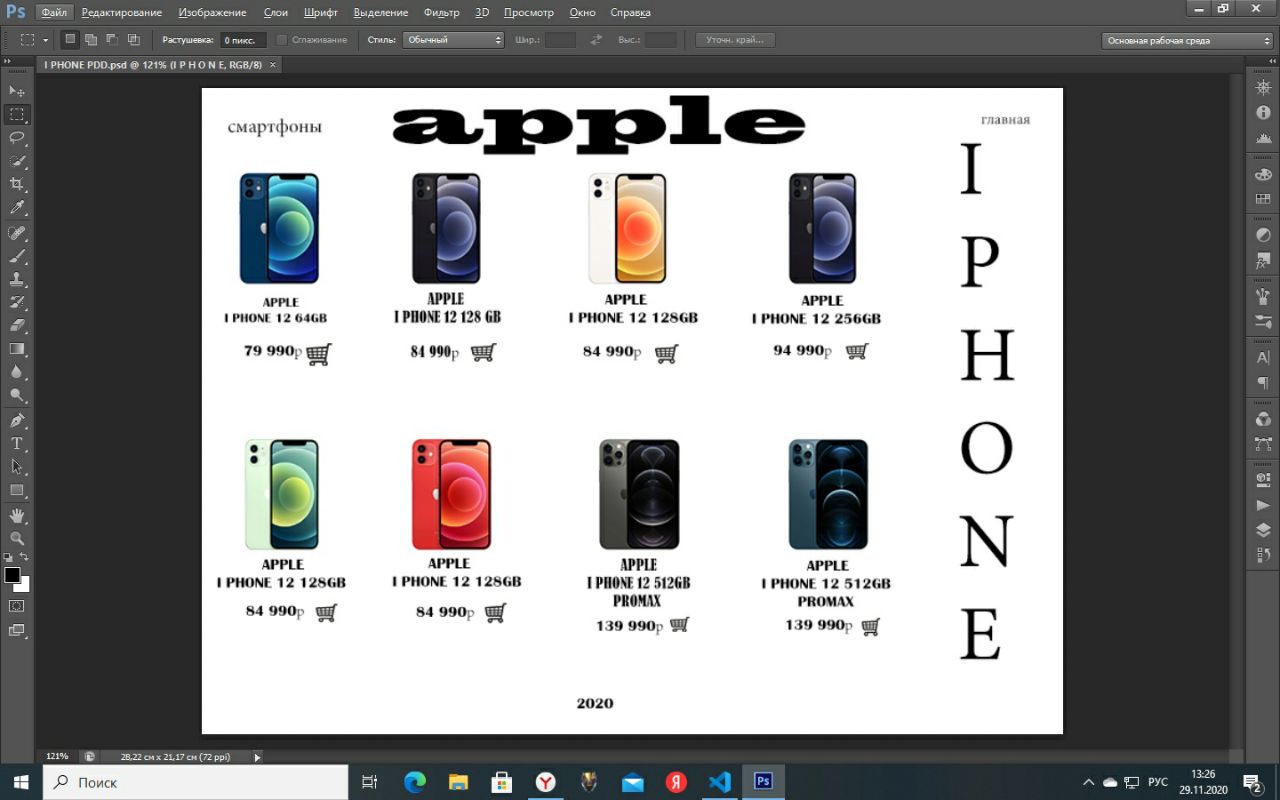Open the Actions play panel icon
The width and height of the screenshot is (1280, 800).
1263,506
